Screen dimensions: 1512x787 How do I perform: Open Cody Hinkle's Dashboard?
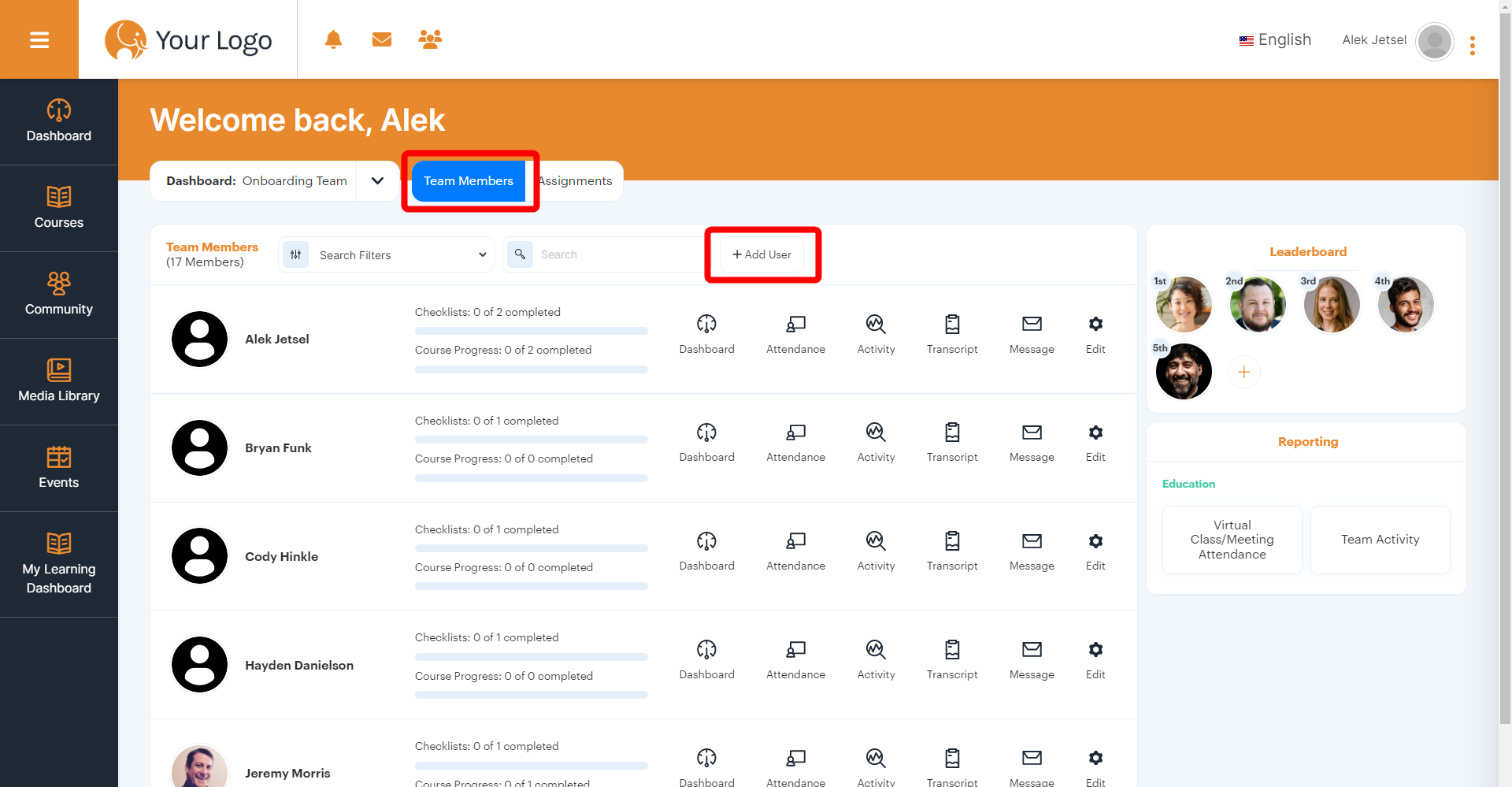pyautogui.click(x=706, y=551)
